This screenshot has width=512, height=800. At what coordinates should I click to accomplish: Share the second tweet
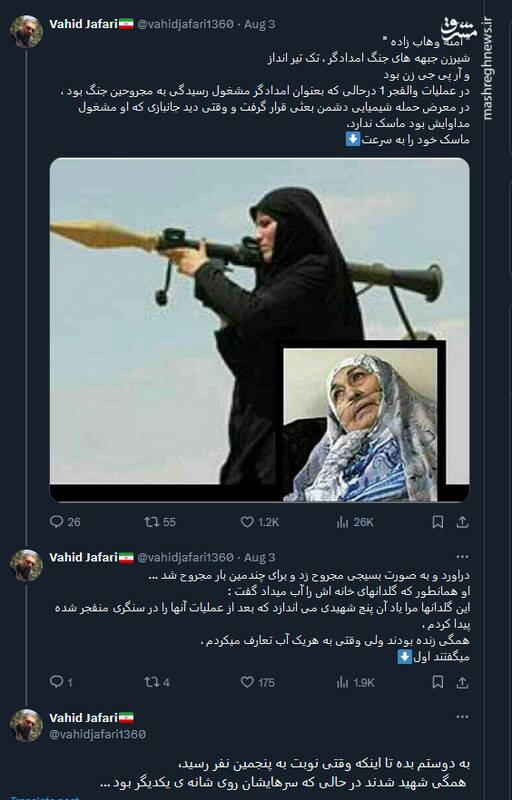click(462, 682)
